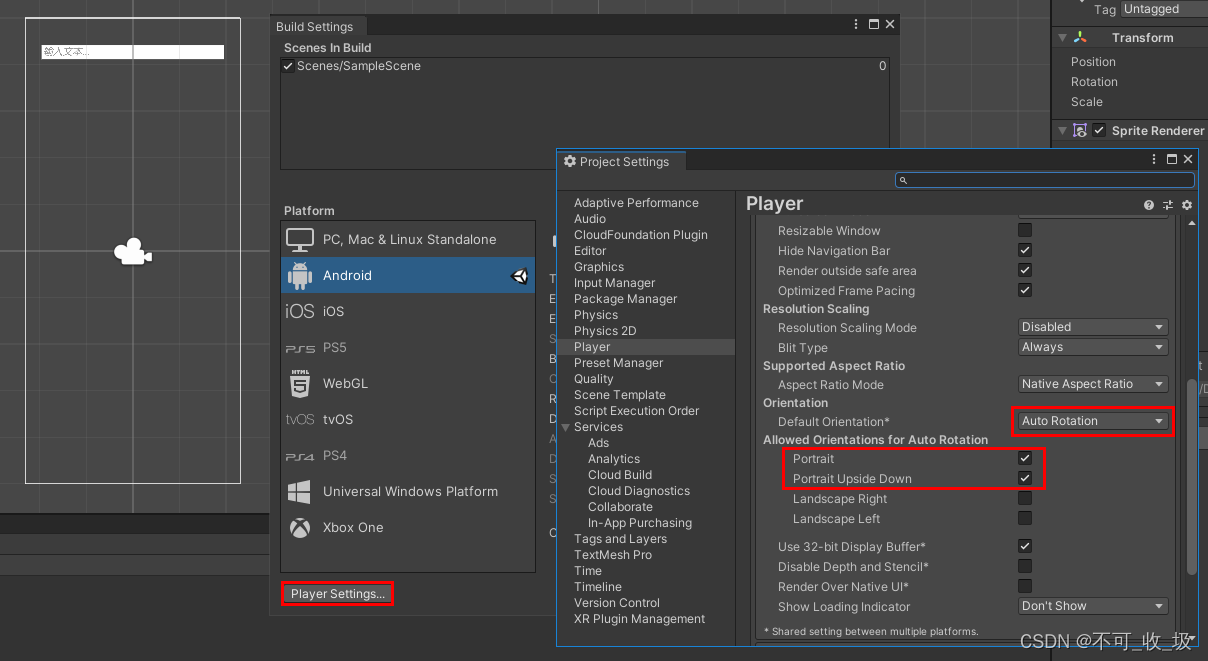Viewport: 1208px width, 661px height.
Task: Toggle Sprite Renderer enabled checkbox
Action: 1100,131
